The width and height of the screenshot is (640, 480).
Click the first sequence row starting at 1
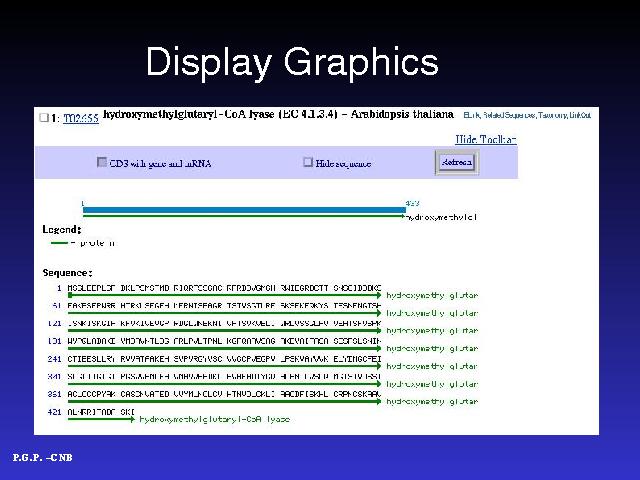pos(224,287)
